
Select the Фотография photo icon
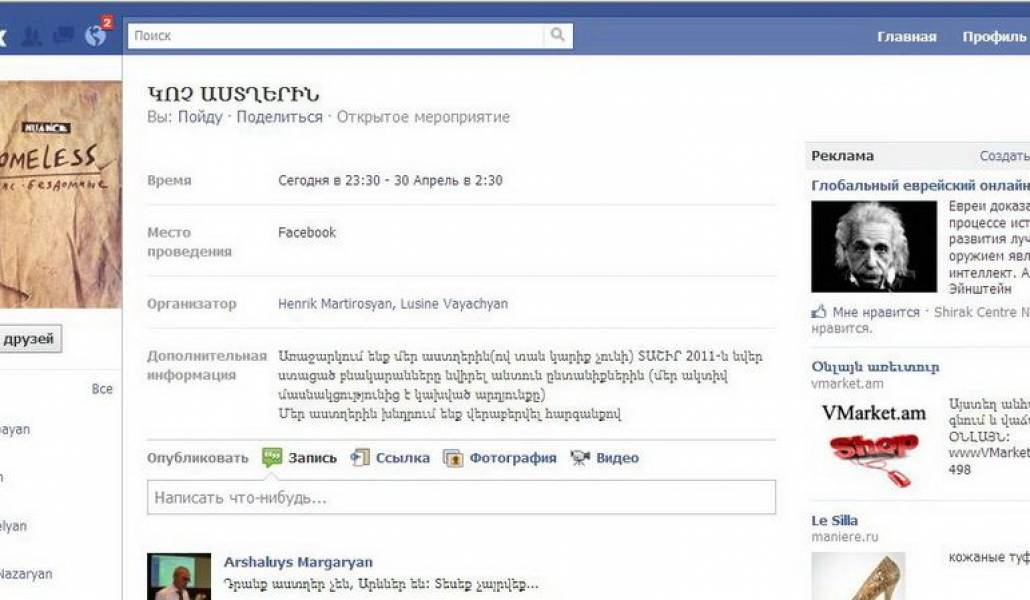click(x=453, y=458)
